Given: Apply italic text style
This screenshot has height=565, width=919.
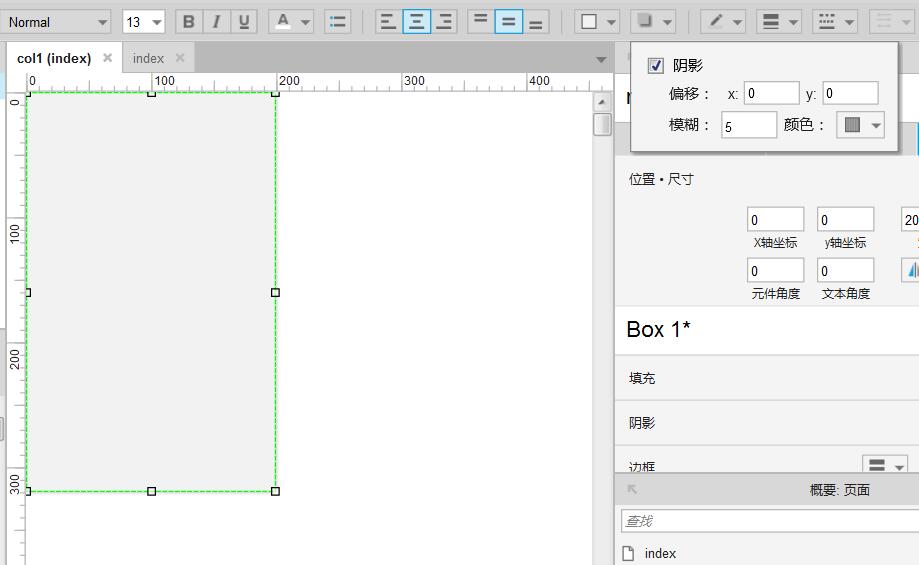Looking at the screenshot, I should pyautogui.click(x=216, y=22).
